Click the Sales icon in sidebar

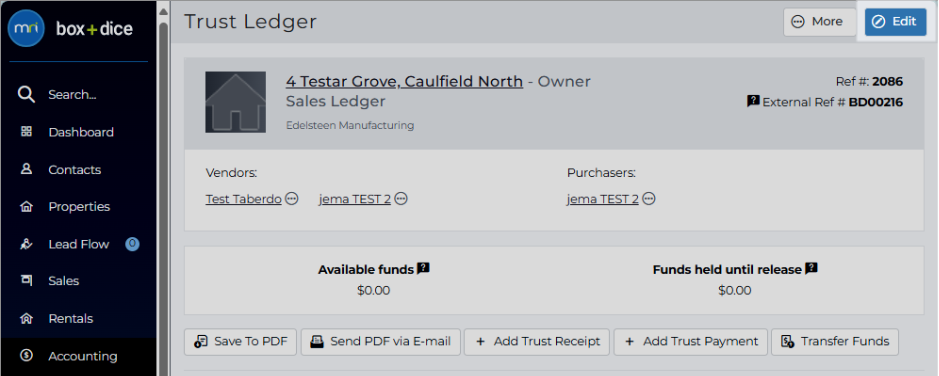(26, 281)
